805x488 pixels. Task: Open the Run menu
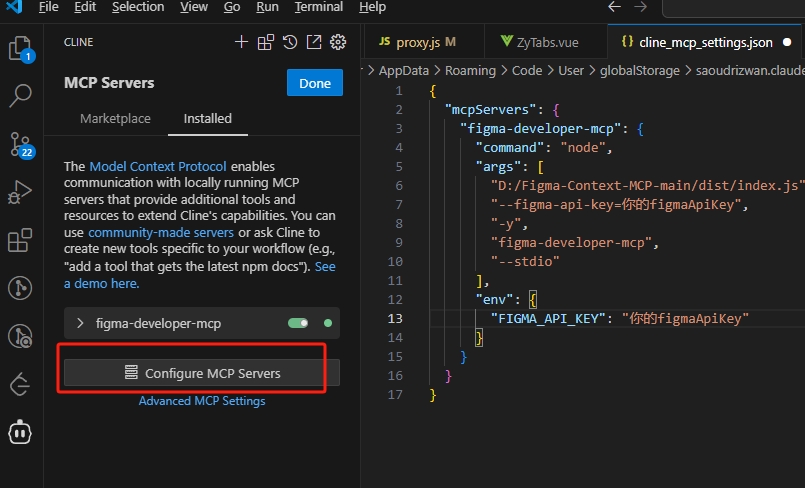click(267, 7)
